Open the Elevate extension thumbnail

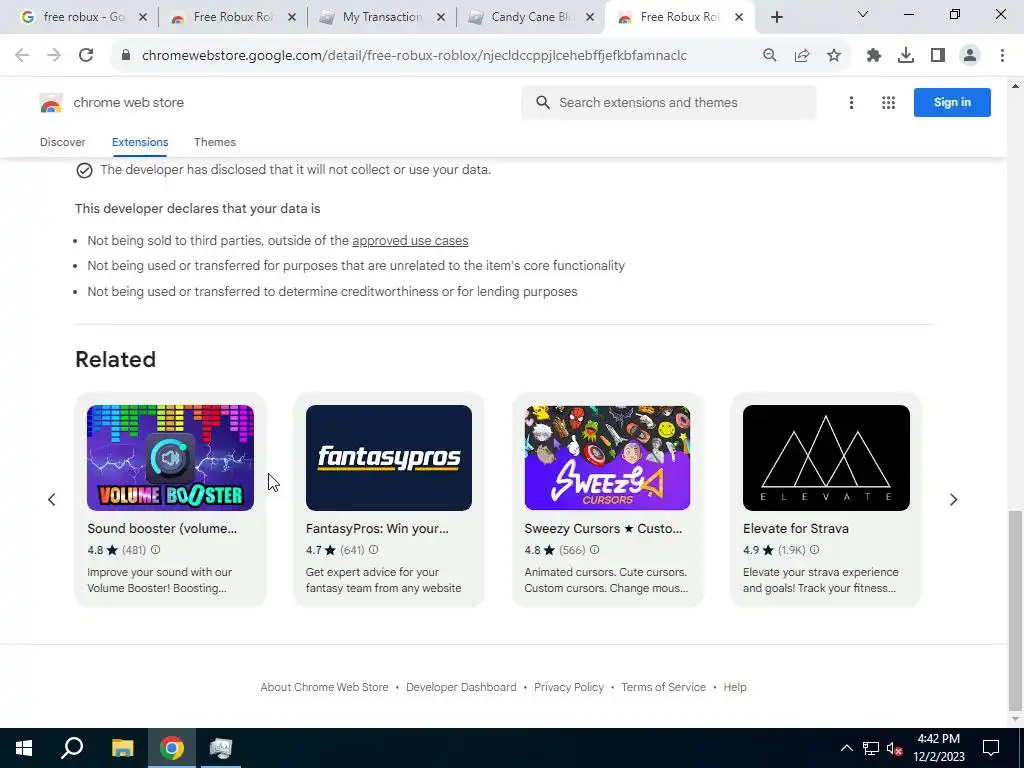(x=826, y=458)
